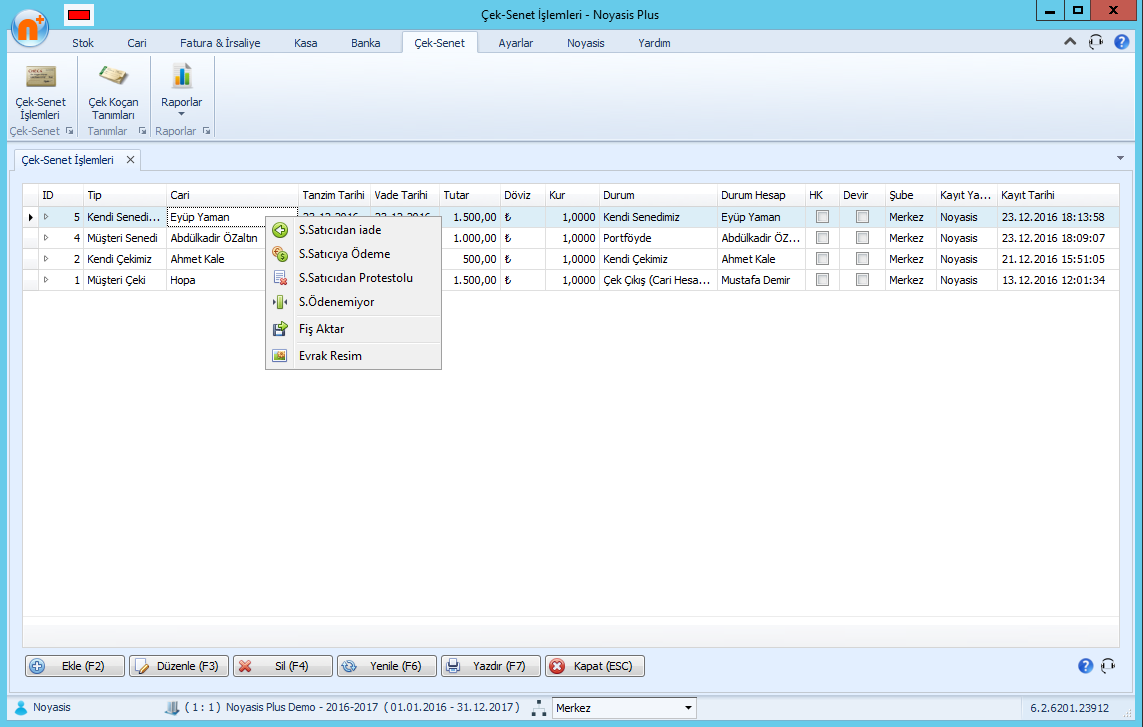
Task: Toggle HK checkbox for Abdülkadir ÖZaltın row
Action: 822,238
